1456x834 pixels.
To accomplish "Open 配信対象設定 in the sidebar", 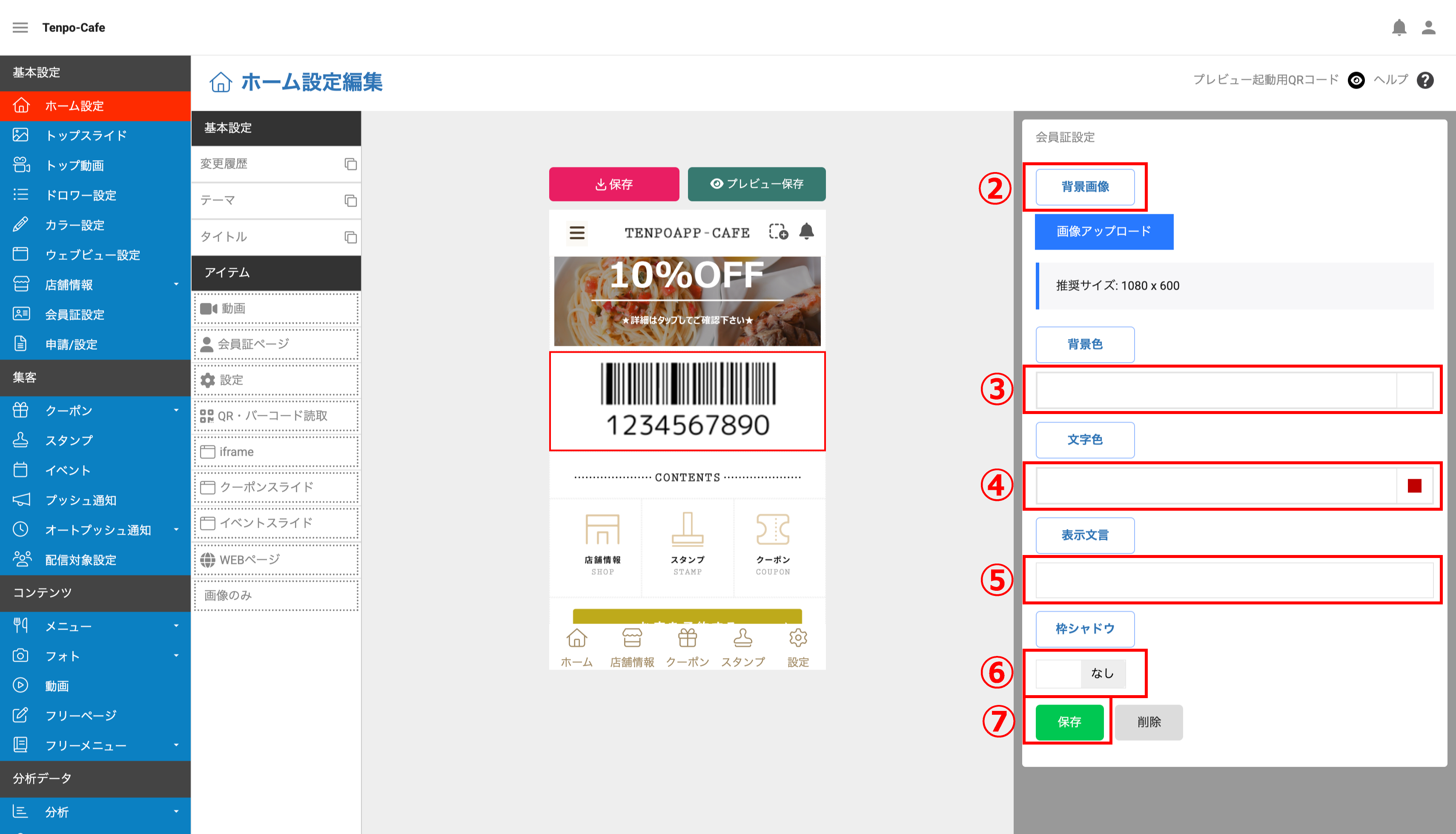I will (95, 560).
